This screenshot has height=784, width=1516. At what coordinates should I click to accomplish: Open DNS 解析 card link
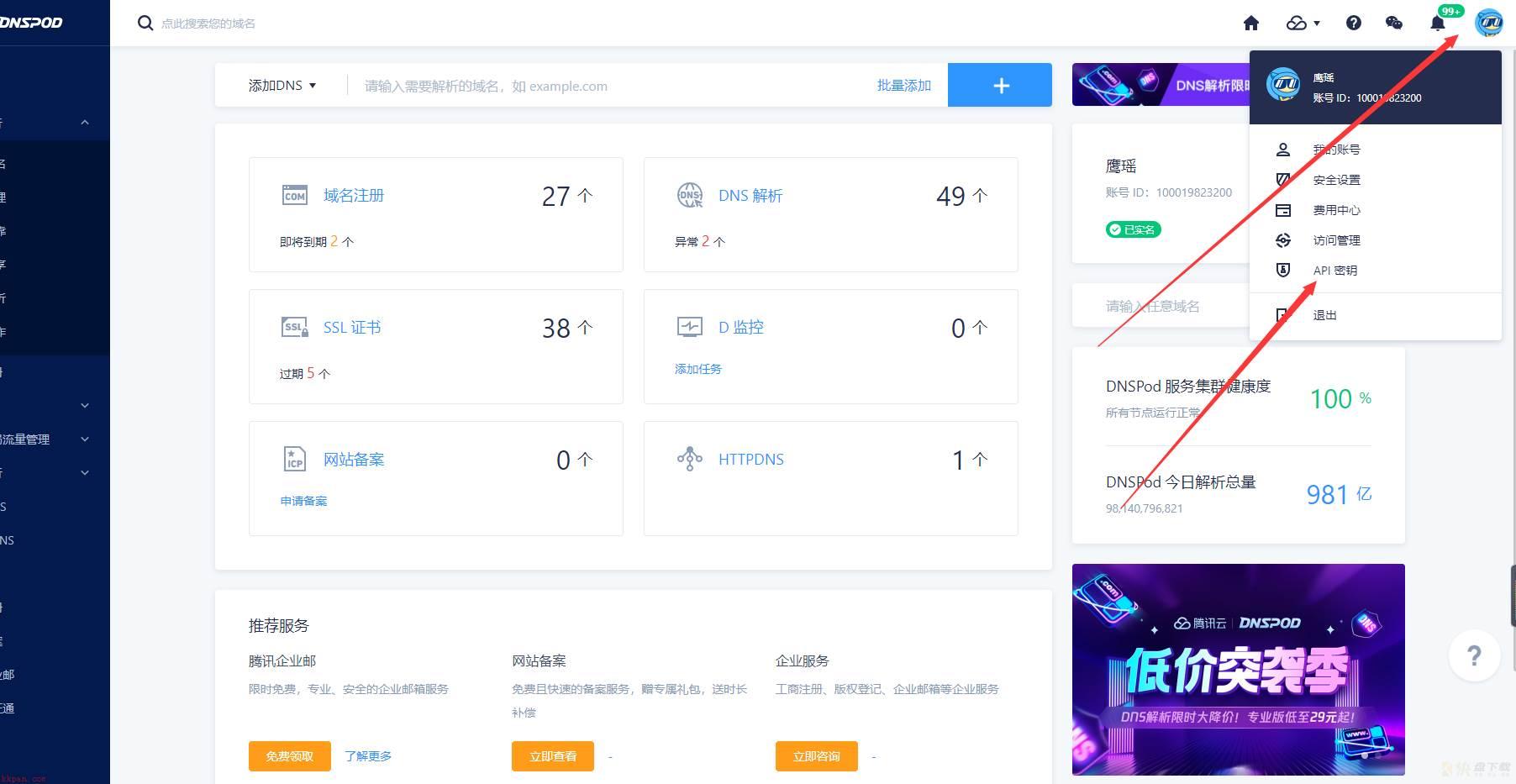click(750, 195)
